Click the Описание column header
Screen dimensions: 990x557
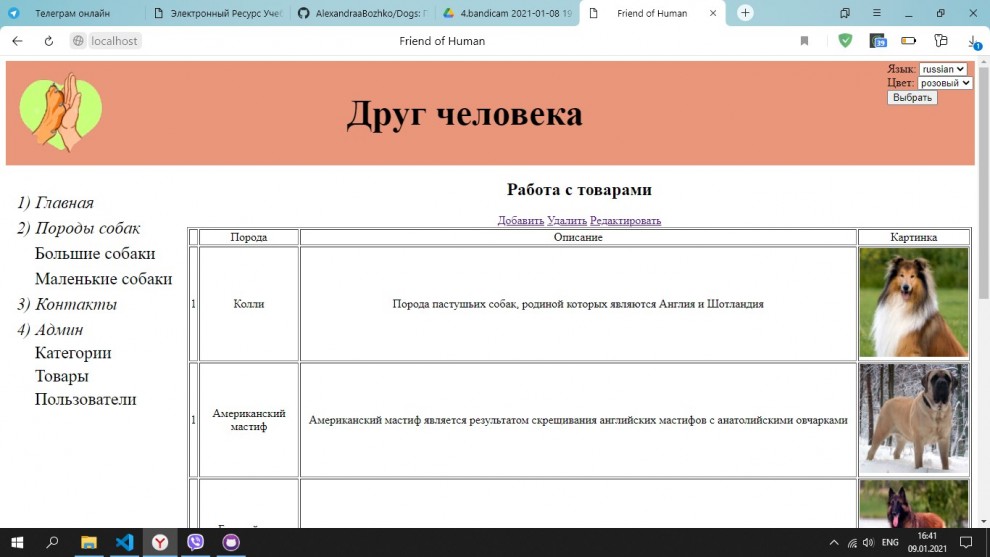click(x=578, y=237)
